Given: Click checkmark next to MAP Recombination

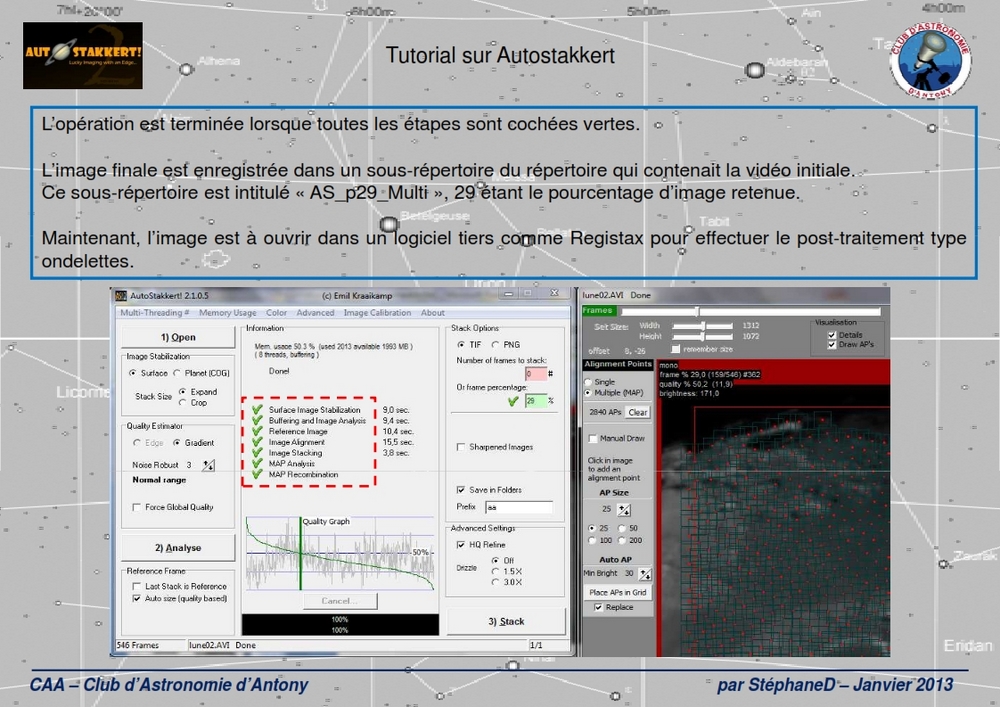Looking at the screenshot, I should (257, 474).
